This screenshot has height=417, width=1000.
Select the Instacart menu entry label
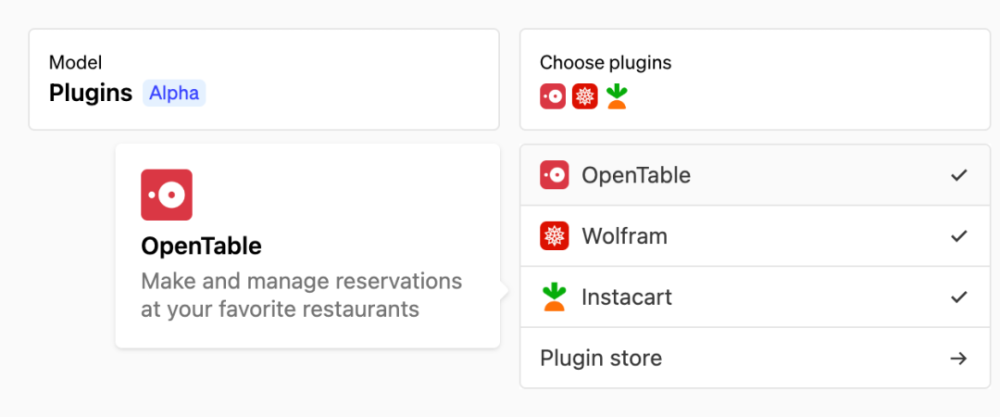627,297
